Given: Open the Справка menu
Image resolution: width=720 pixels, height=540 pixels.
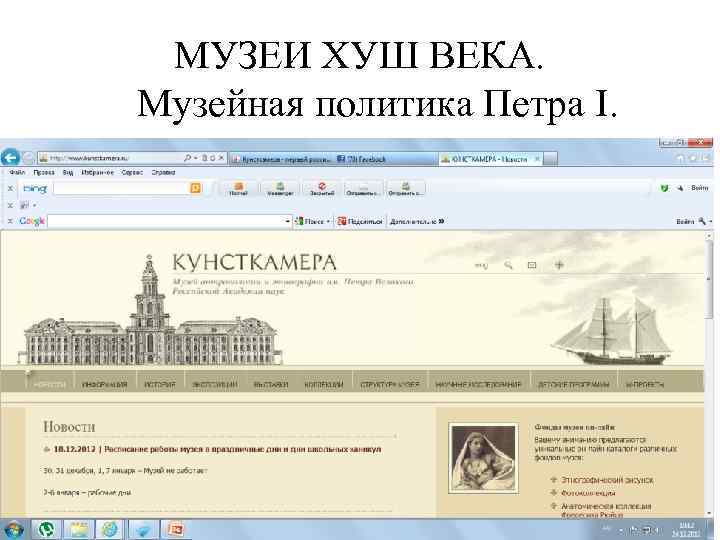Looking at the screenshot, I should click(163, 173).
